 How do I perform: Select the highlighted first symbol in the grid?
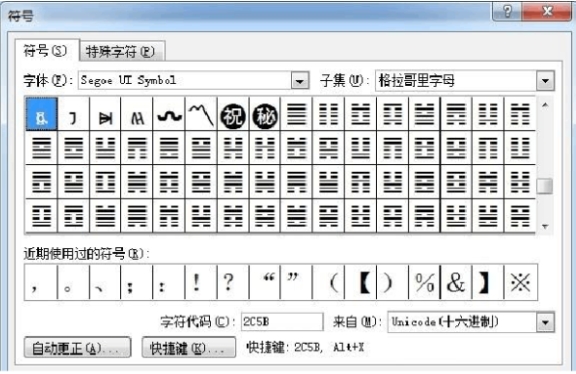[x=42, y=114]
